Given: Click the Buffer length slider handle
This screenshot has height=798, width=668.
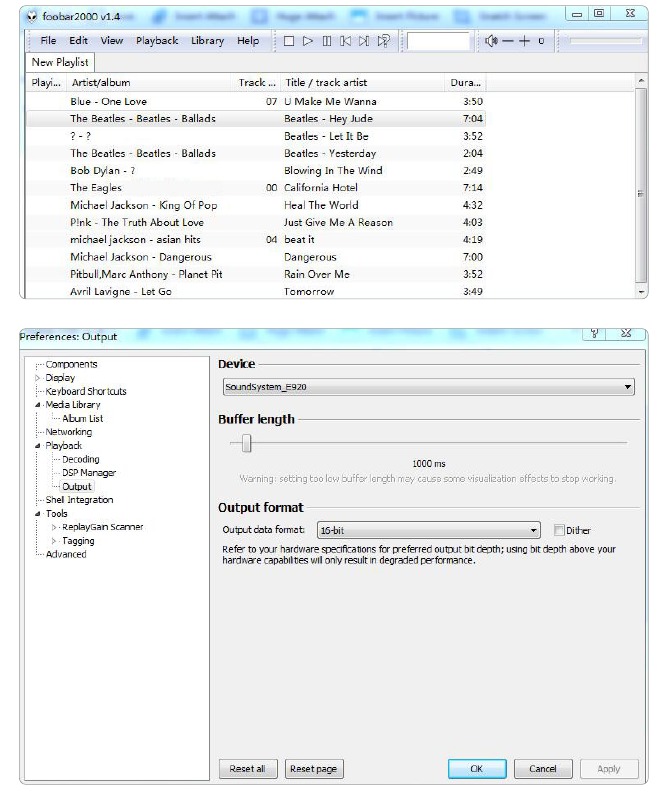Looking at the screenshot, I should tap(247, 443).
